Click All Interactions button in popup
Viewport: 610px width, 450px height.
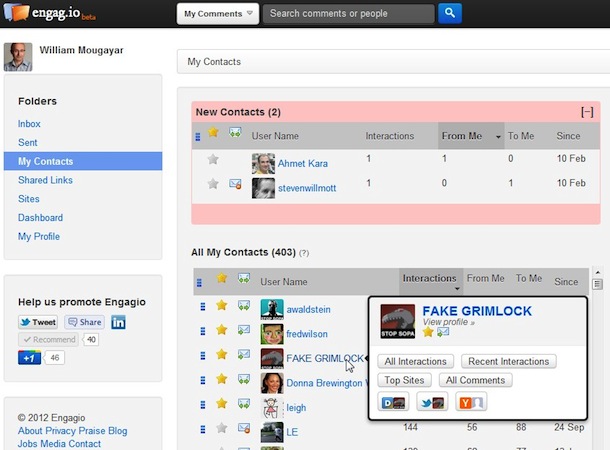click(x=415, y=361)
